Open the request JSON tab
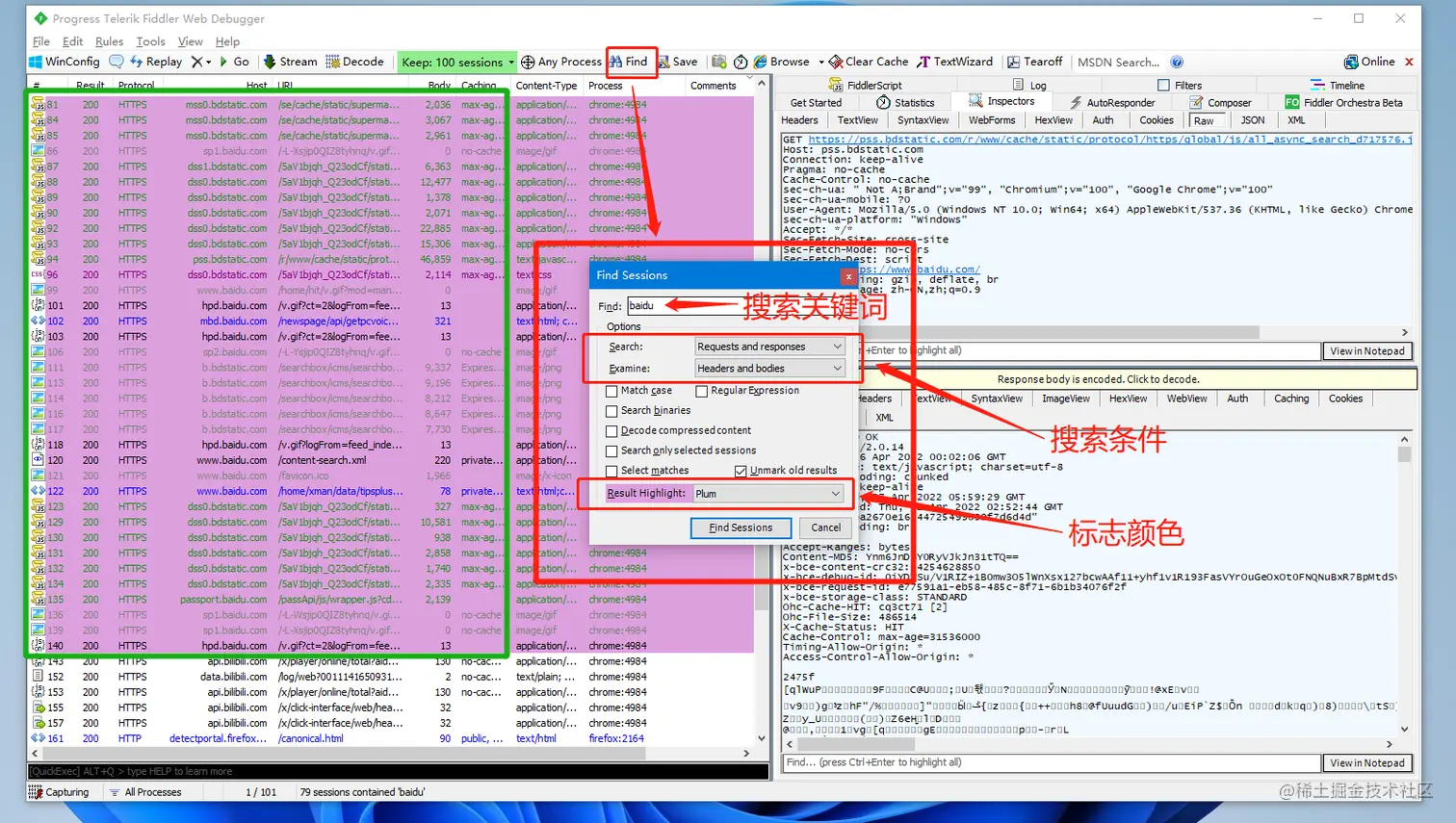This screenshot has height=823, width=1456. (x=1253, y=120)
